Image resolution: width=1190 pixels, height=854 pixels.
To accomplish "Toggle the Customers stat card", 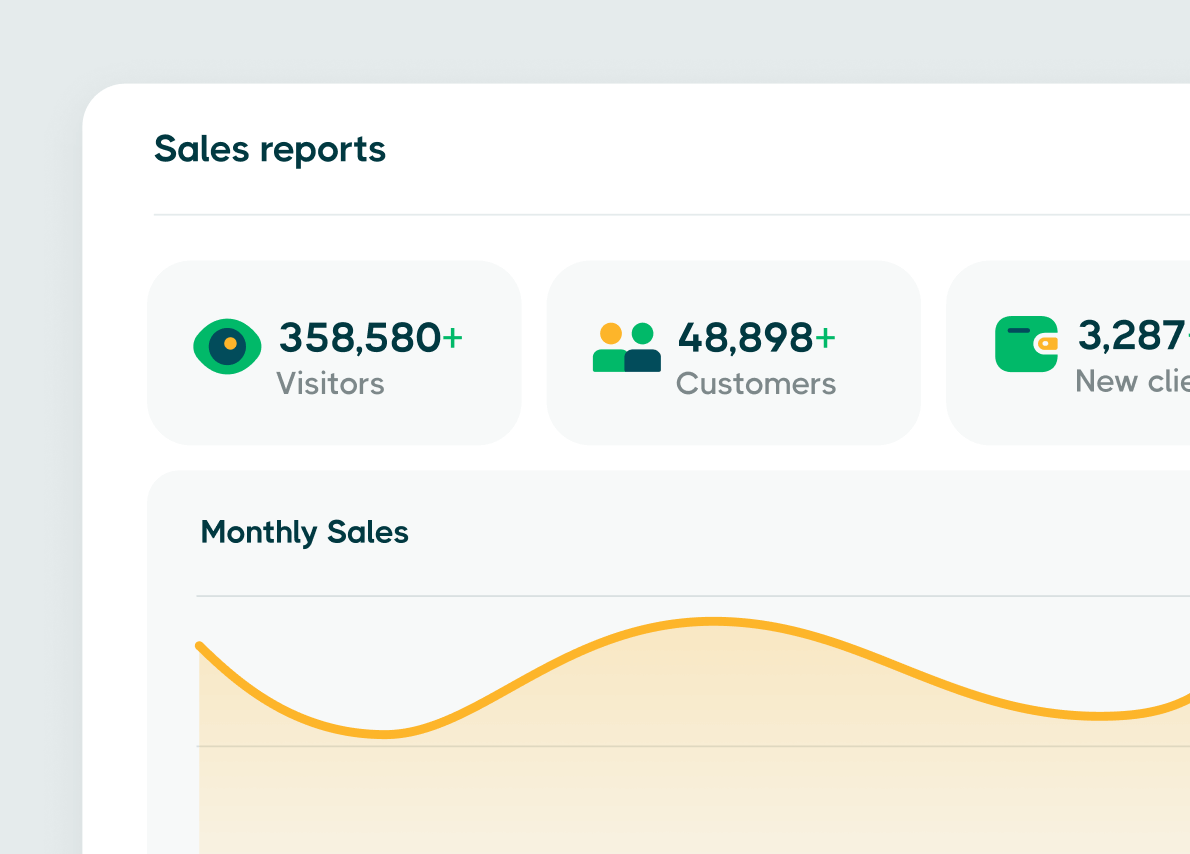I will pos(733,353).
